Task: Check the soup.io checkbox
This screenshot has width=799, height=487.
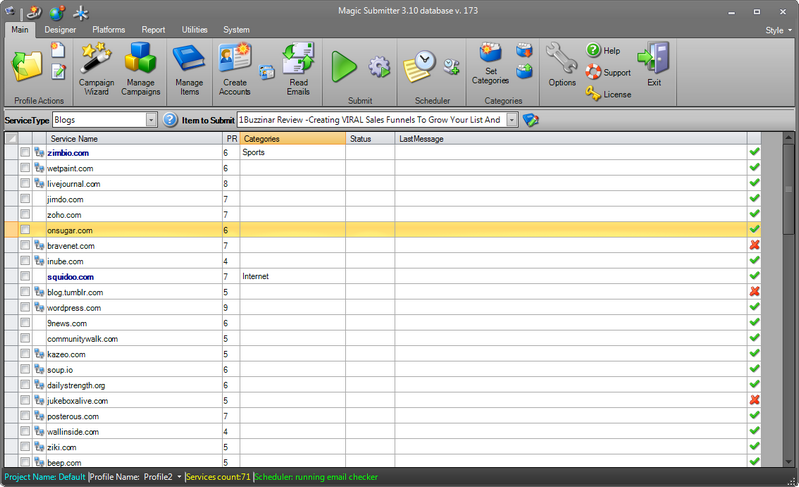Action: click(25, 369)
